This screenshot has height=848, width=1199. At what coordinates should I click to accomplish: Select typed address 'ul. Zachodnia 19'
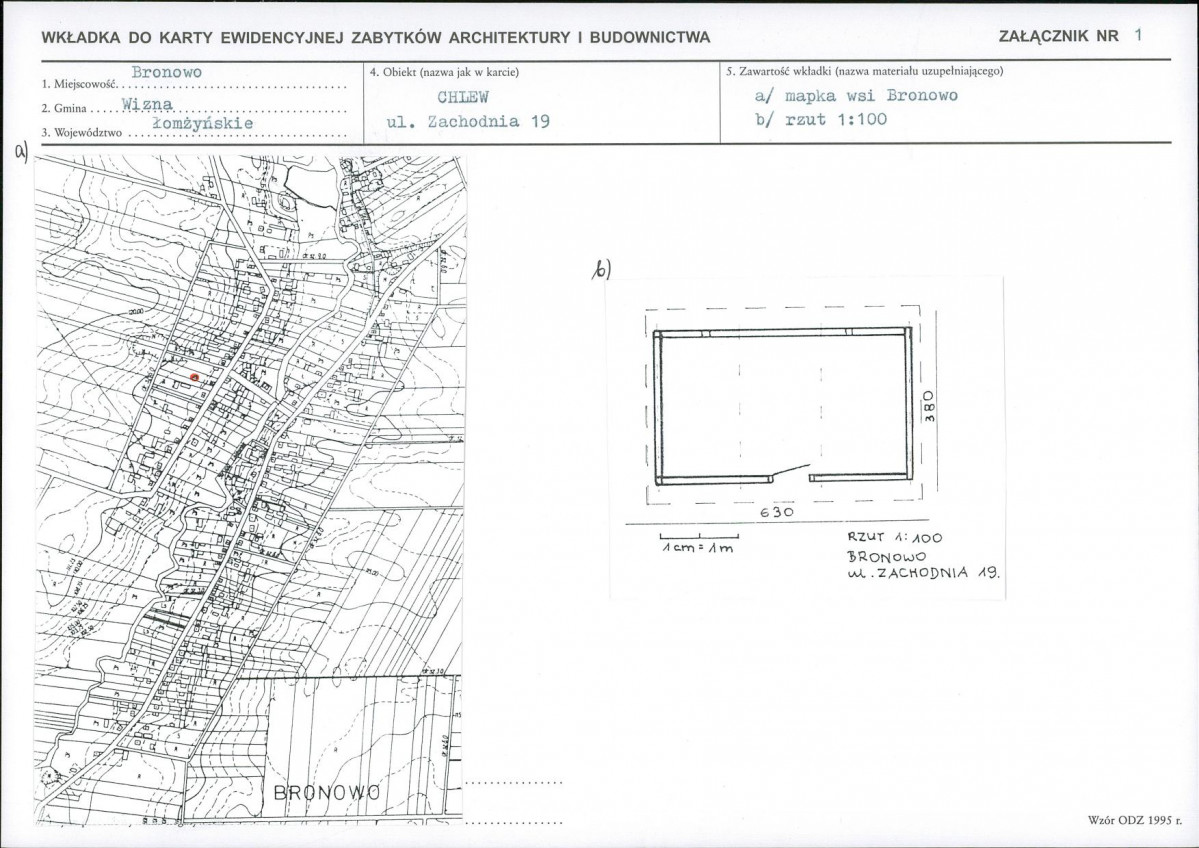pos(467,122)
